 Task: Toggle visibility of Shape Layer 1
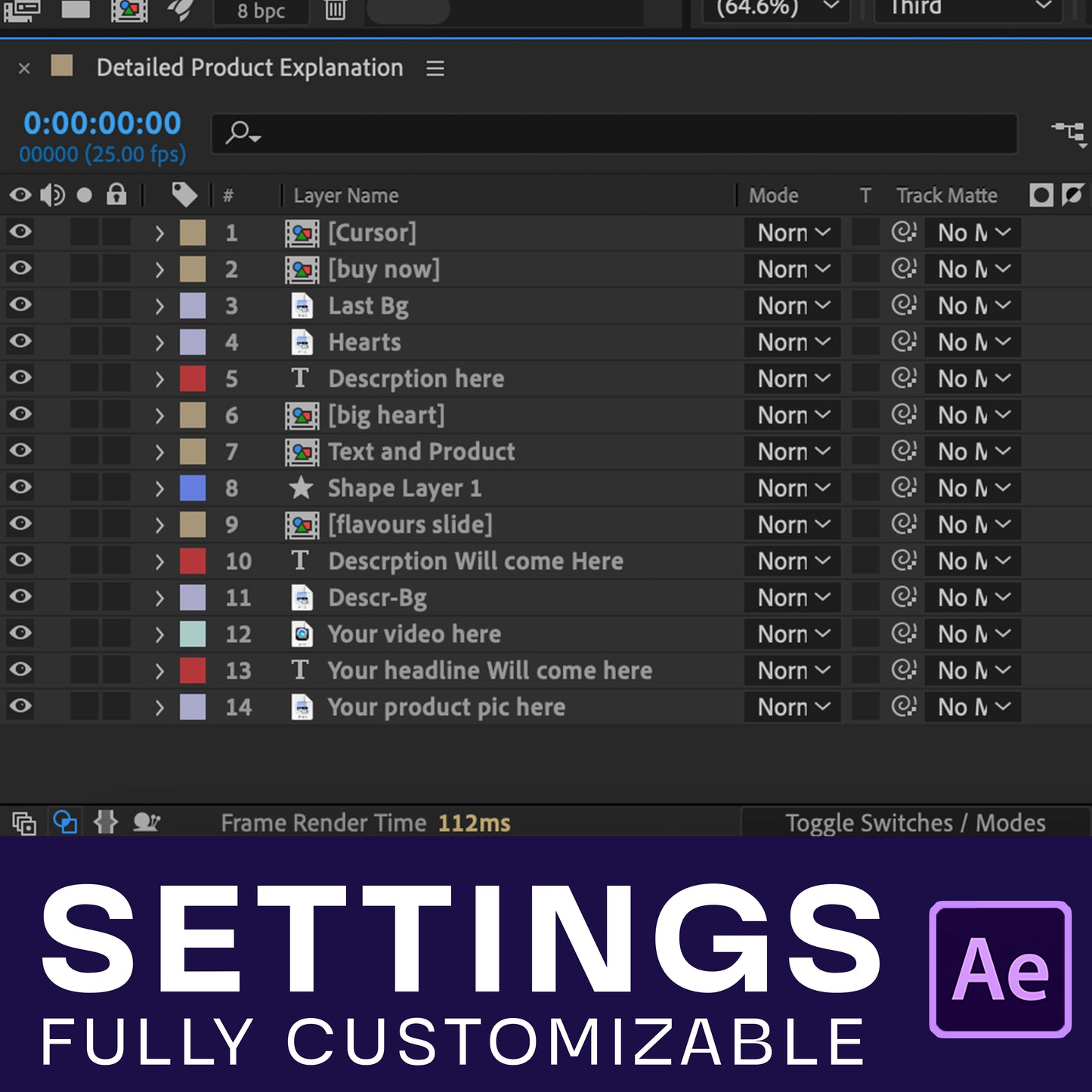tap(20, 487)
